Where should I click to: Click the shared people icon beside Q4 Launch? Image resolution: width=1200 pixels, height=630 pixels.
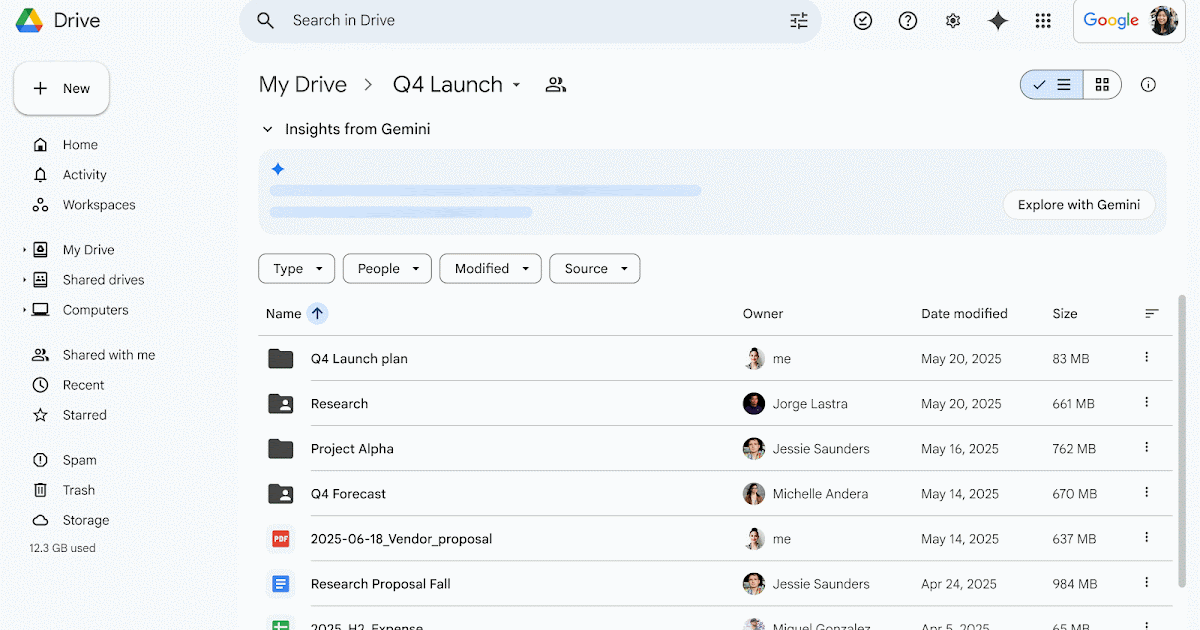556,85
